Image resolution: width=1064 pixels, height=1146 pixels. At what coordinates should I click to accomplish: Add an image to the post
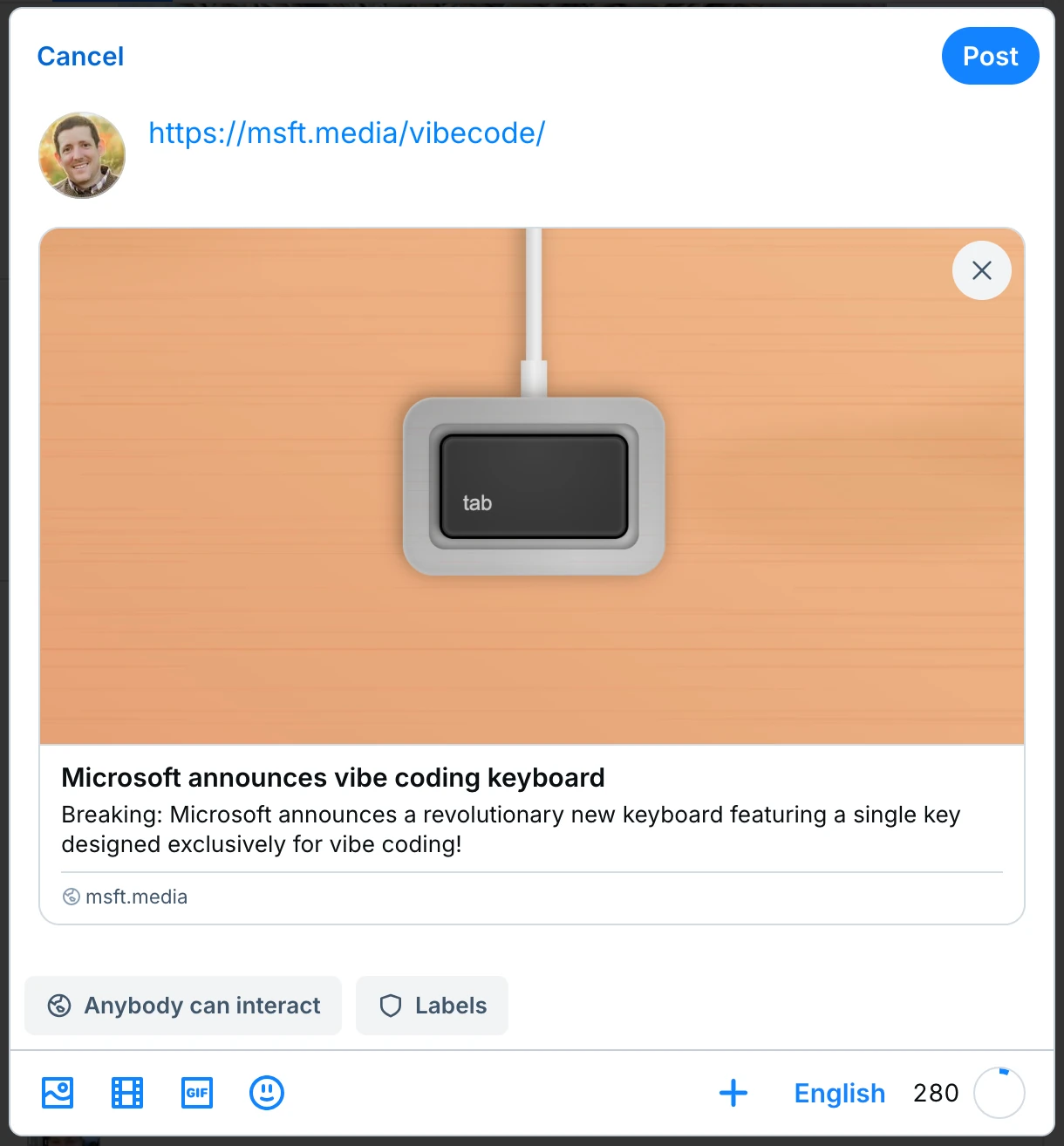58,1093
